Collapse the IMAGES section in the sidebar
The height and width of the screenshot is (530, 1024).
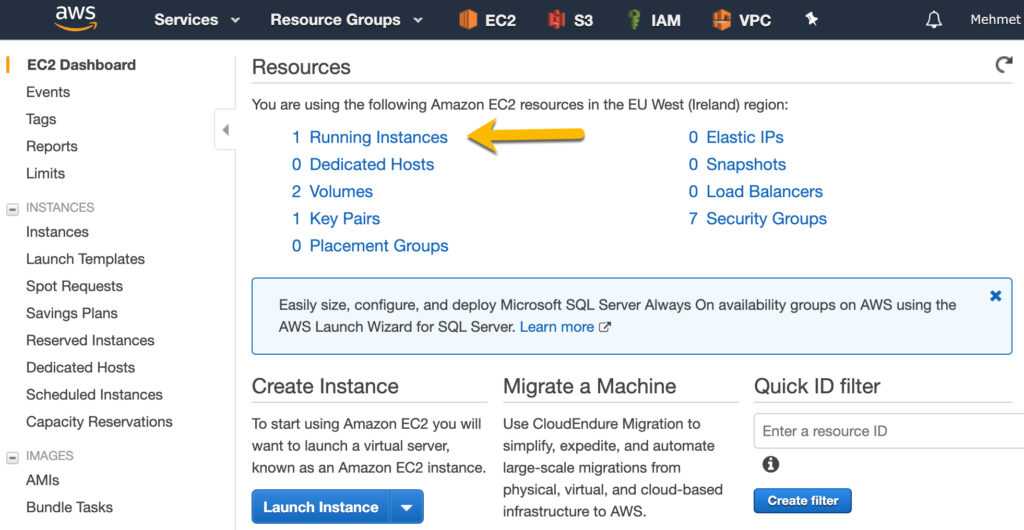click(x=12, y=458)
